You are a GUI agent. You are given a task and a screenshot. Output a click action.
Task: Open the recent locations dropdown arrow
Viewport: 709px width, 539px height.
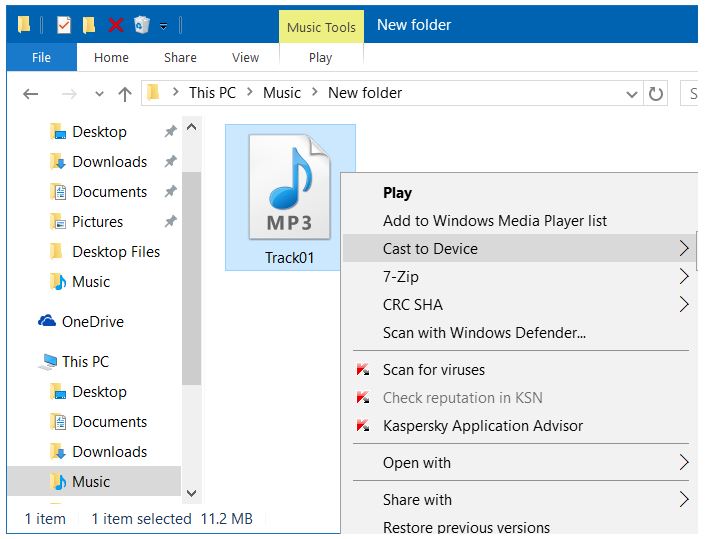pyautogui.click(x=99, y=94)
